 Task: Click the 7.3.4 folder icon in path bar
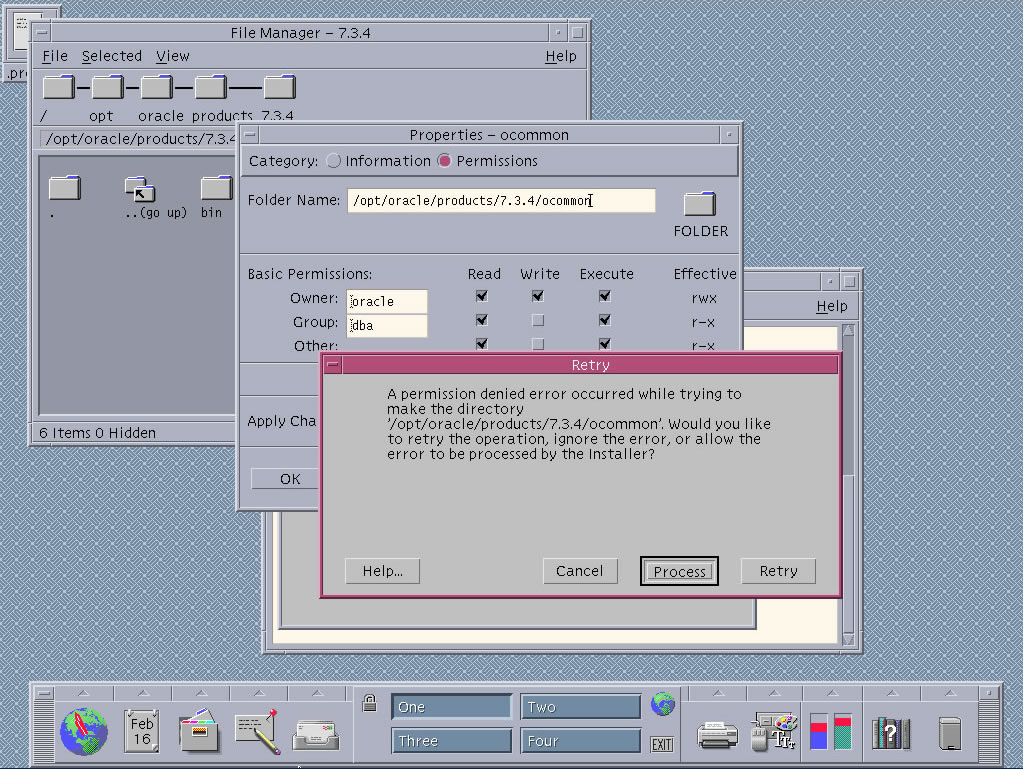pyautogui.click(x=279, y=87)
